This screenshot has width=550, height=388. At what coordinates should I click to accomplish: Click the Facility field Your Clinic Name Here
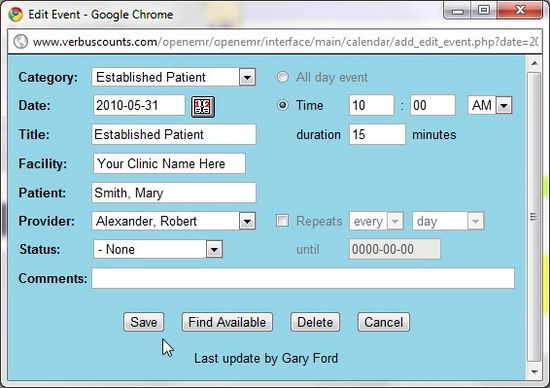tap(169, 163)
